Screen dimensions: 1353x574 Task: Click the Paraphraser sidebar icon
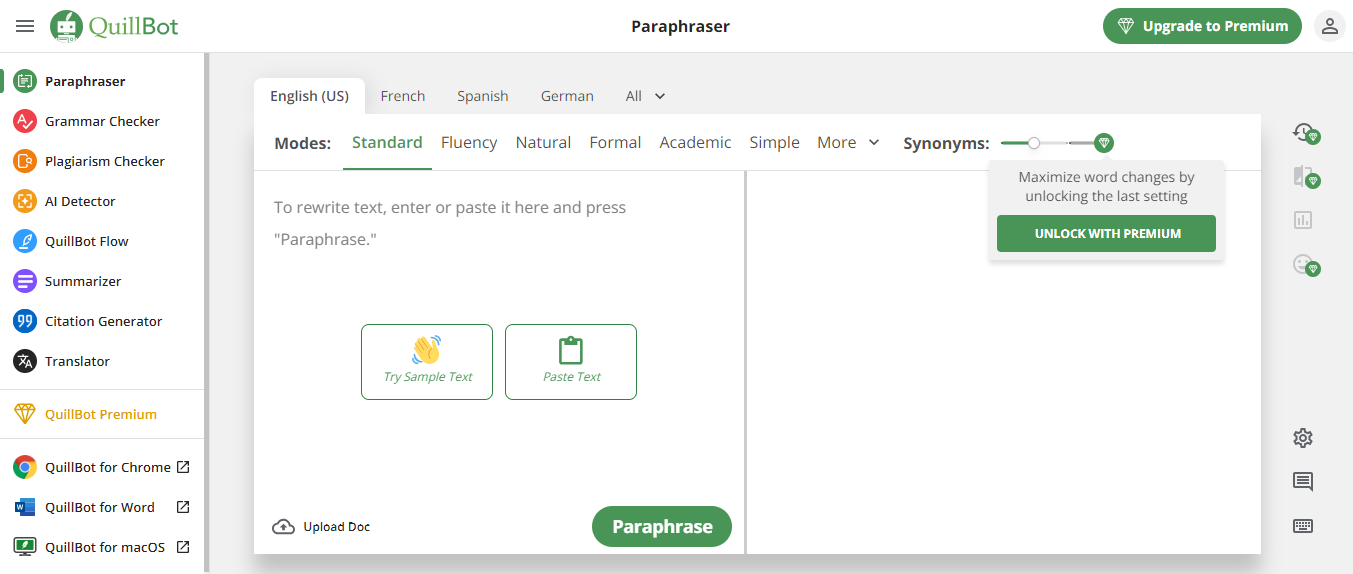coord(25,81)
